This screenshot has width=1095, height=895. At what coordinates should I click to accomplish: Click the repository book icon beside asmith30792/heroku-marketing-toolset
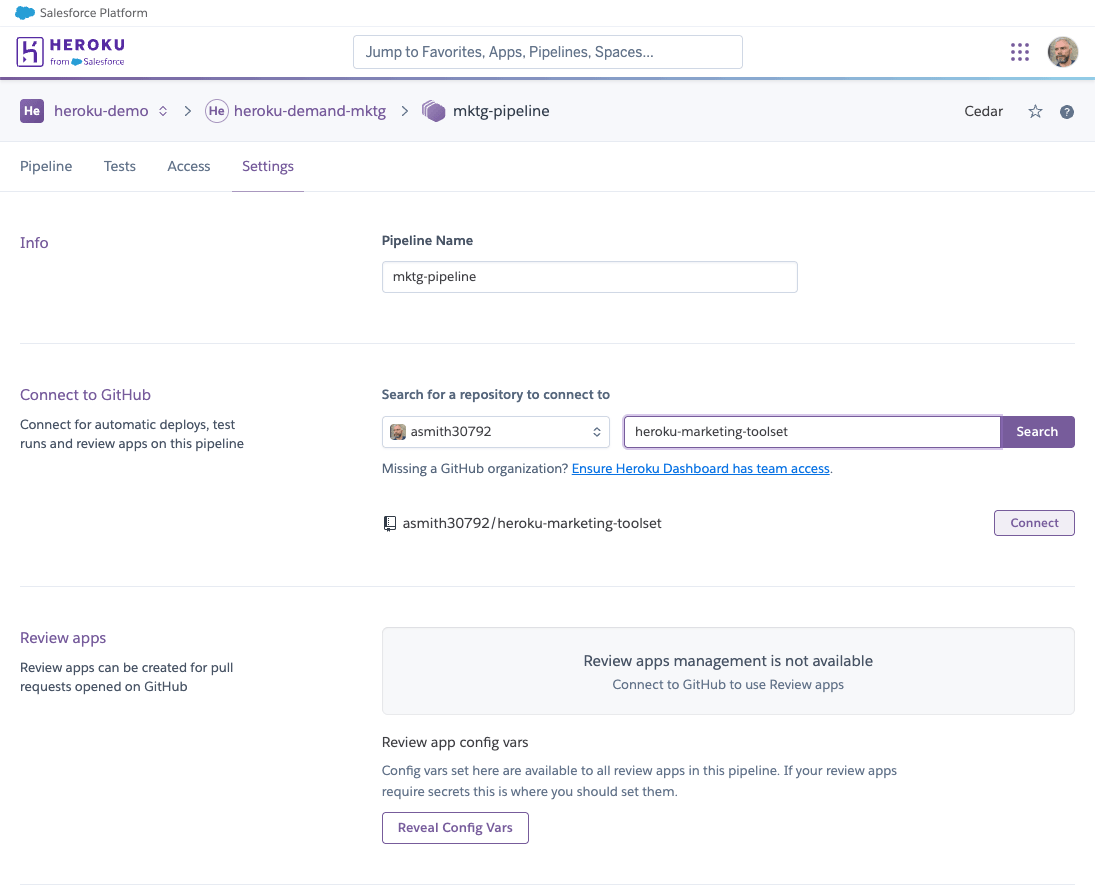pyautogui.click(x=390, y=524)
